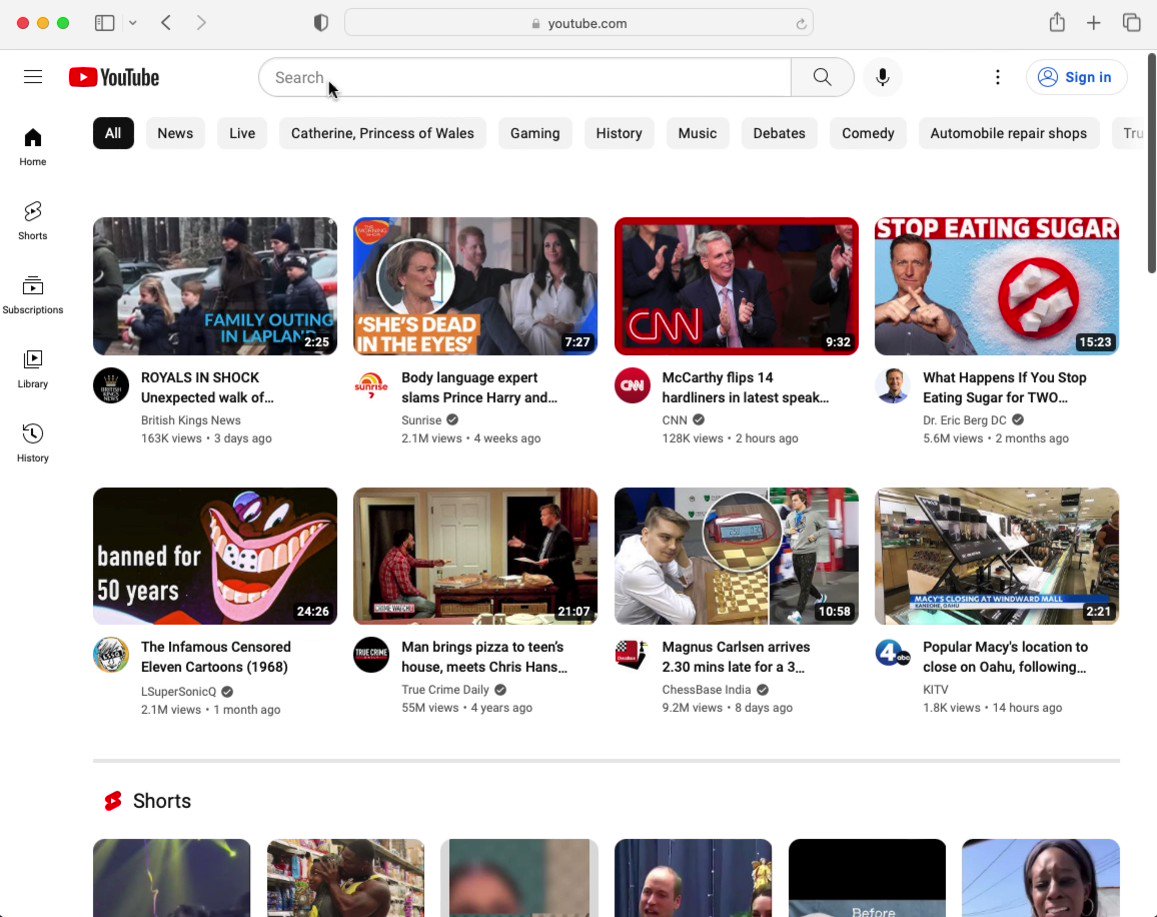Viewport: 1157px width, 917px height.
Task: Open Safari privacy report shield
Action: [321, 23]
